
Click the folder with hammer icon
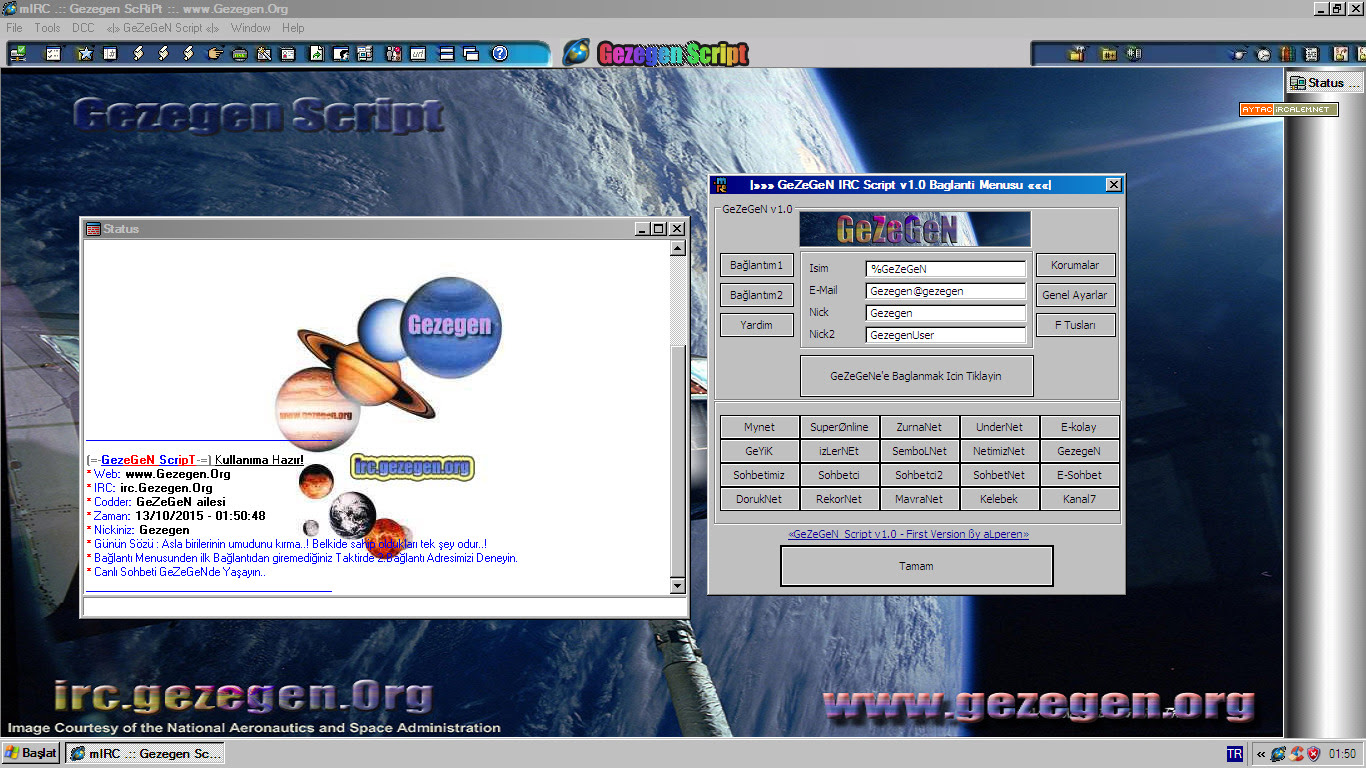(1077, 54)
